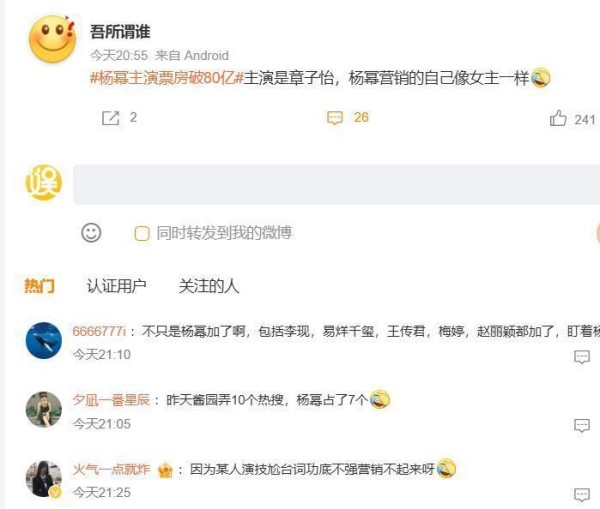Like the post with thumbs-up icon
Screen dimensions: 600x509
point(558,118)
